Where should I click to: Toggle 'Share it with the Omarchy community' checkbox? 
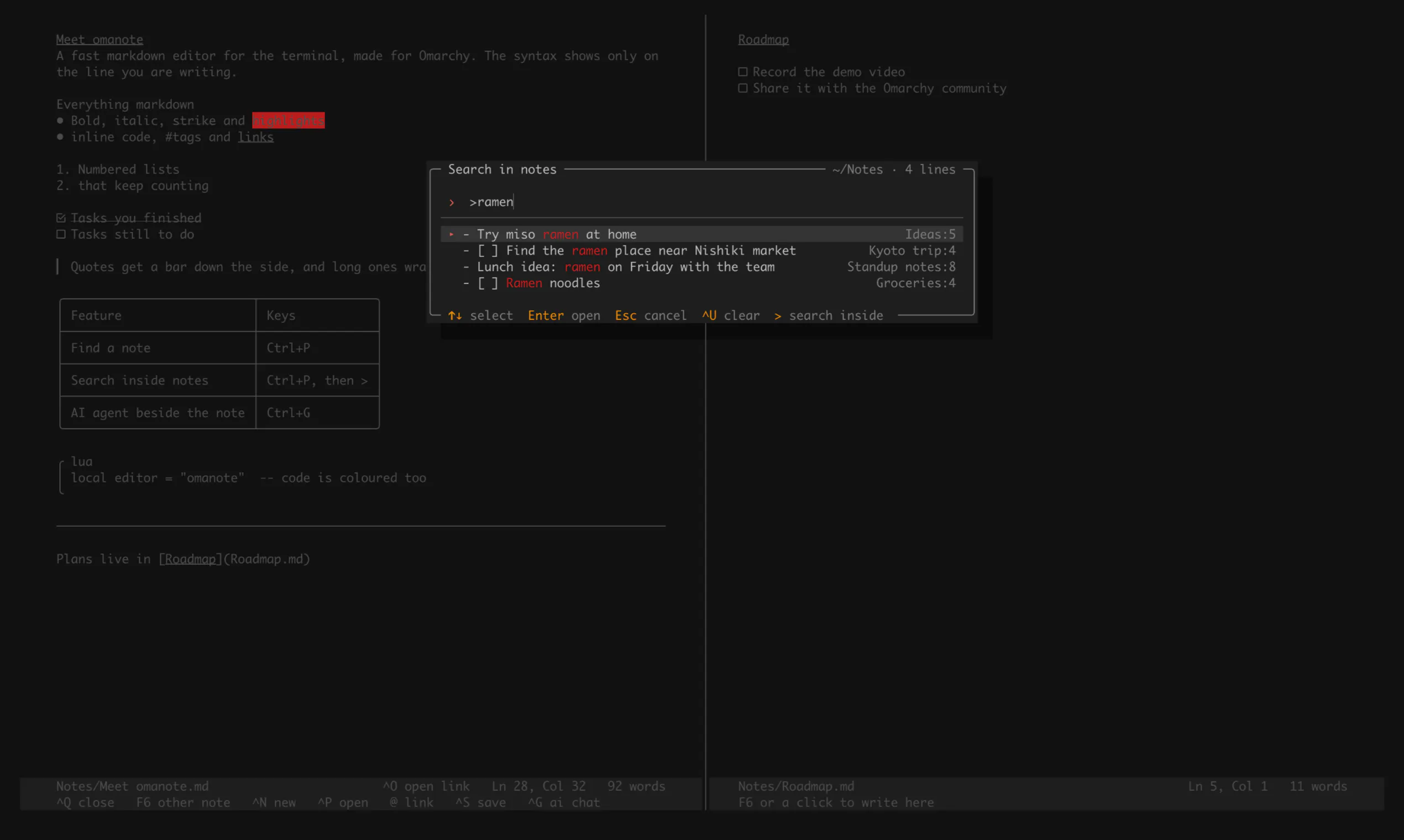point(742,88)
